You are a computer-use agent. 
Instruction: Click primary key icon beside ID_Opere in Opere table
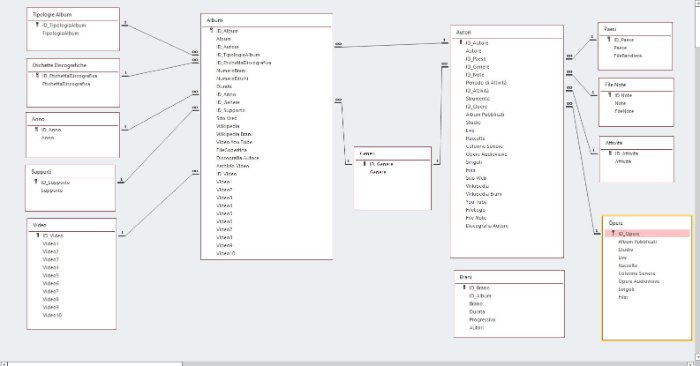pyautogui.click(x=613, y=233)
